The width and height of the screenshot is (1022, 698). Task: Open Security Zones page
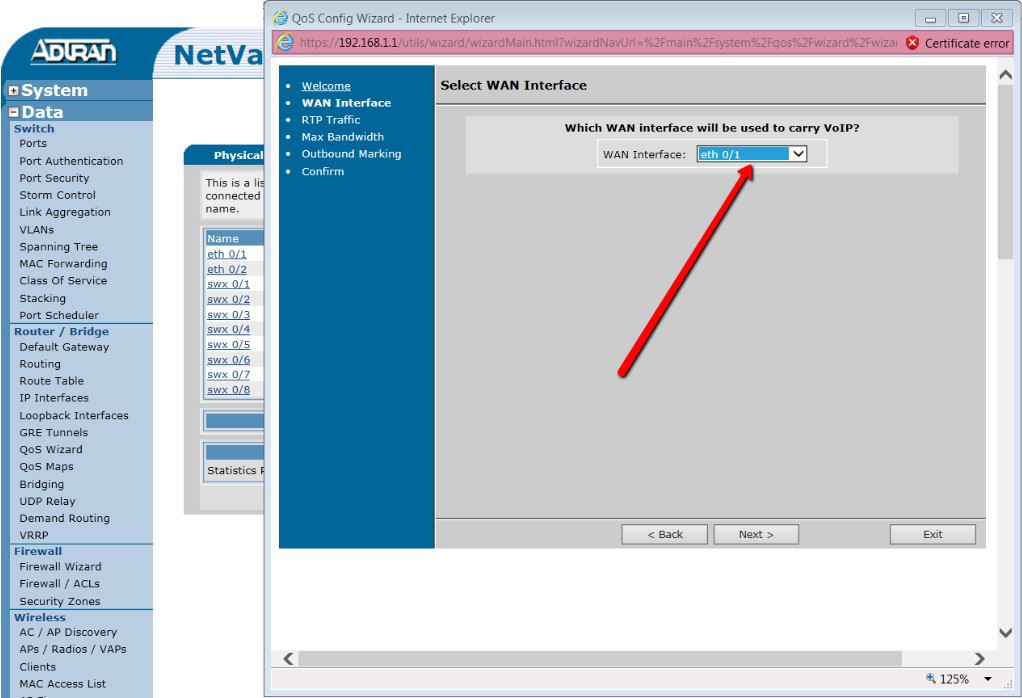(60, 601)
